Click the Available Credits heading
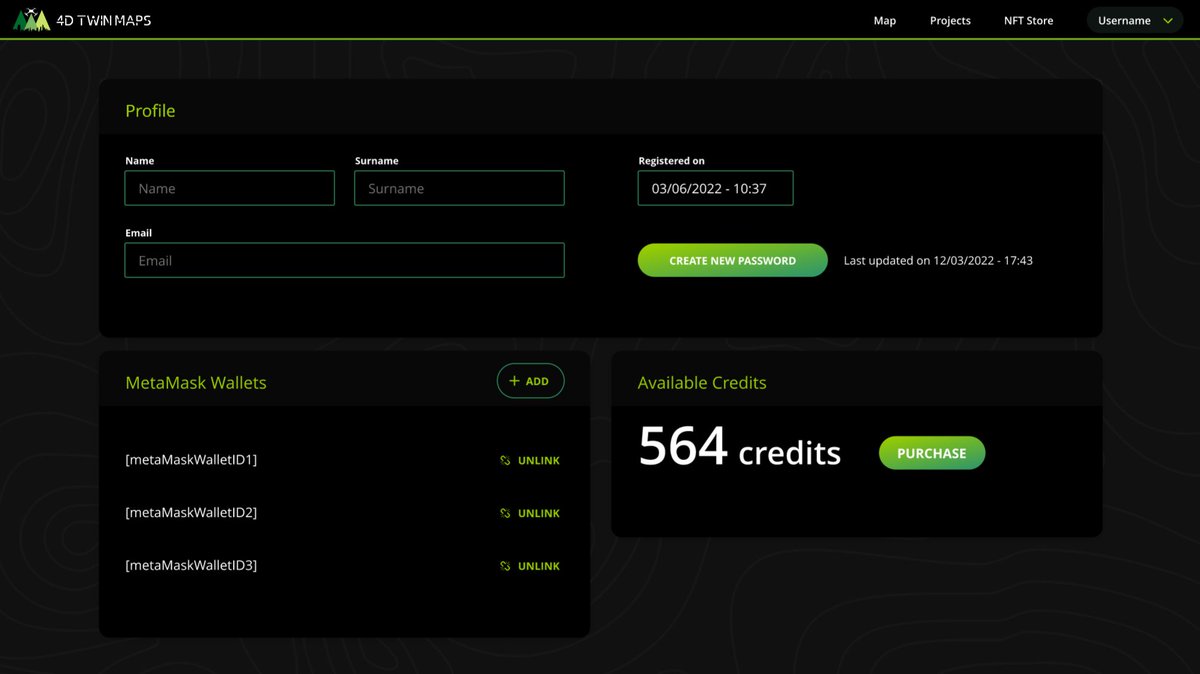 click(x=702, y=383)
